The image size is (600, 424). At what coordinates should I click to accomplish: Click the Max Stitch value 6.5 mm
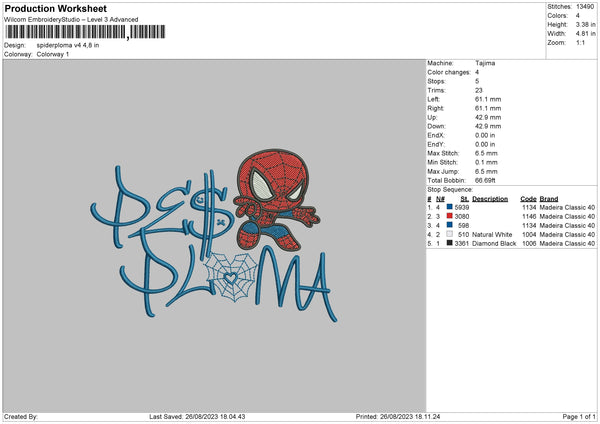pyautogui.click(x=486, y=153)
